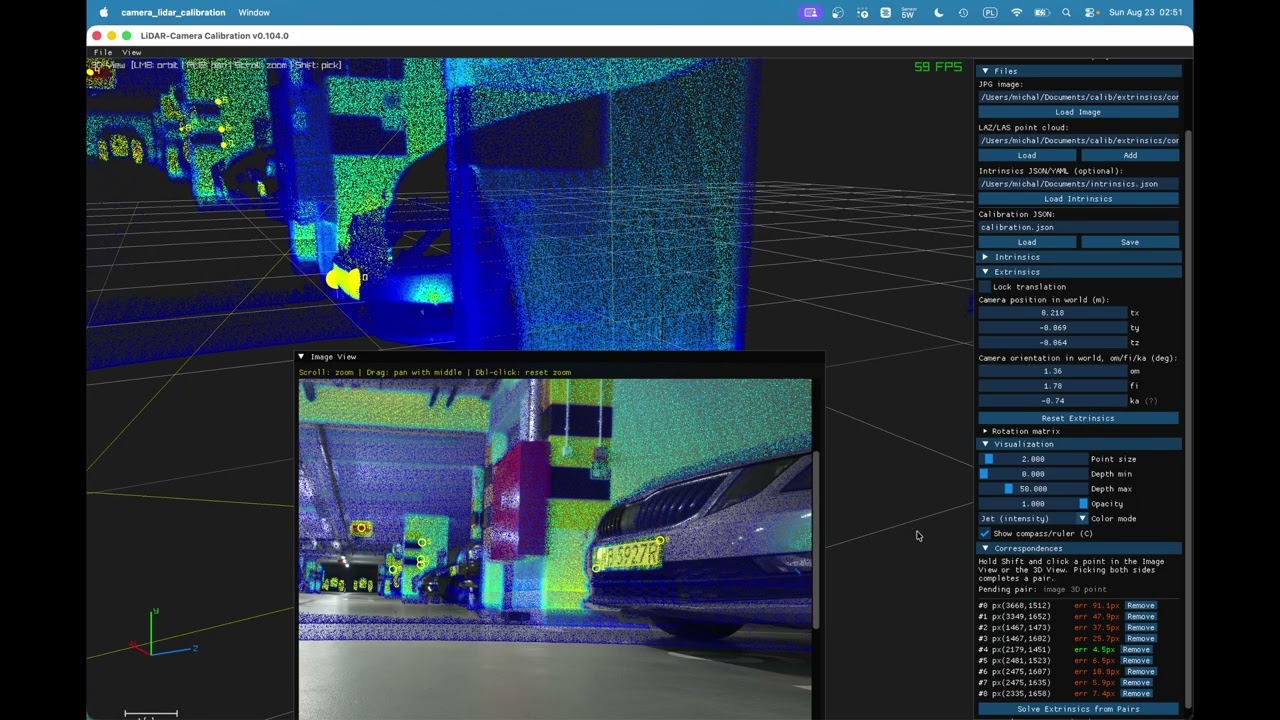This screenshot has width=1280, height=720.
Task: Click the om orientation field
Action: click(x=1052, y=371)
